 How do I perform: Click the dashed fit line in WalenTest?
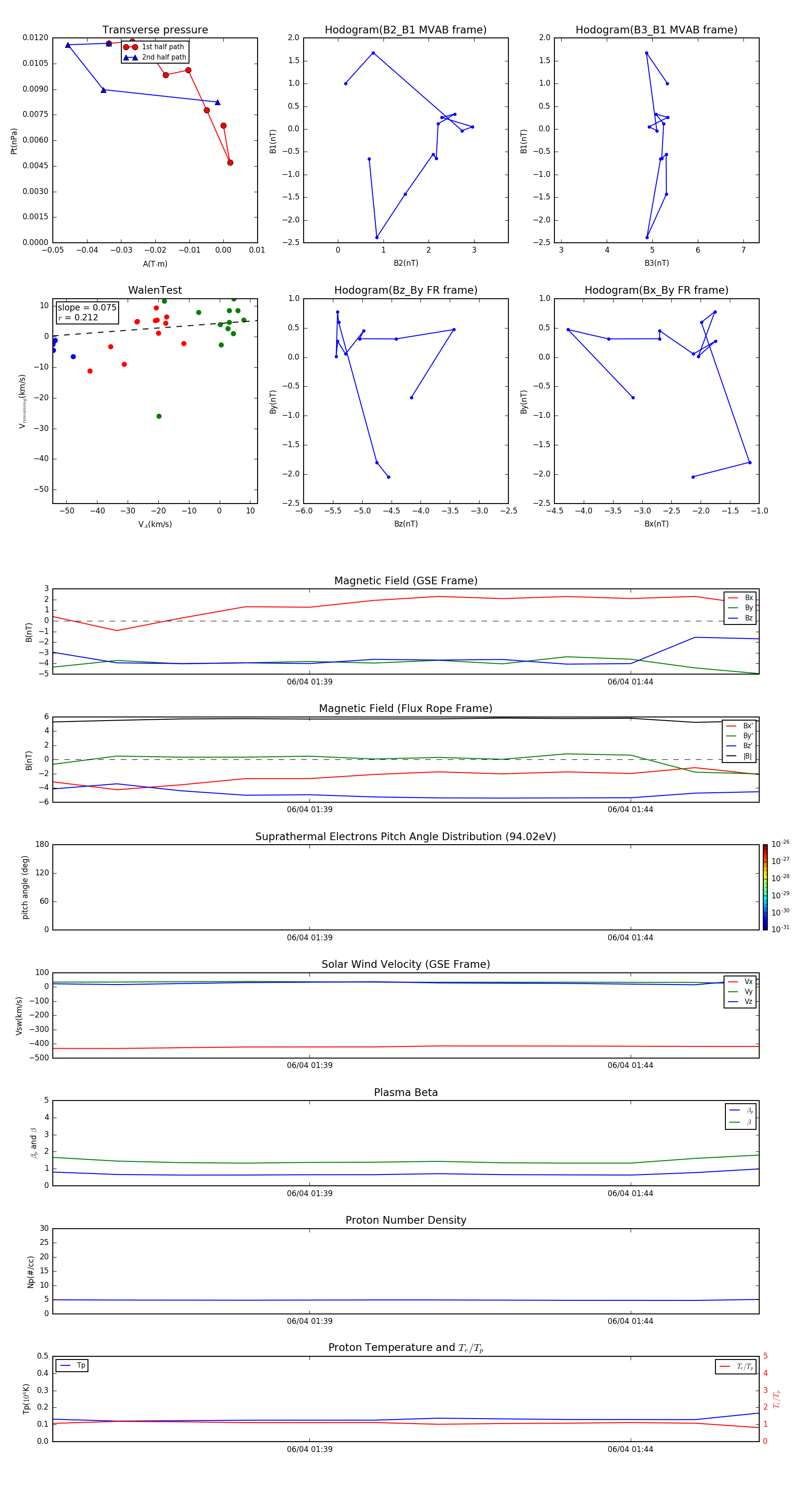pyautogui.click(x=155, y=328)
